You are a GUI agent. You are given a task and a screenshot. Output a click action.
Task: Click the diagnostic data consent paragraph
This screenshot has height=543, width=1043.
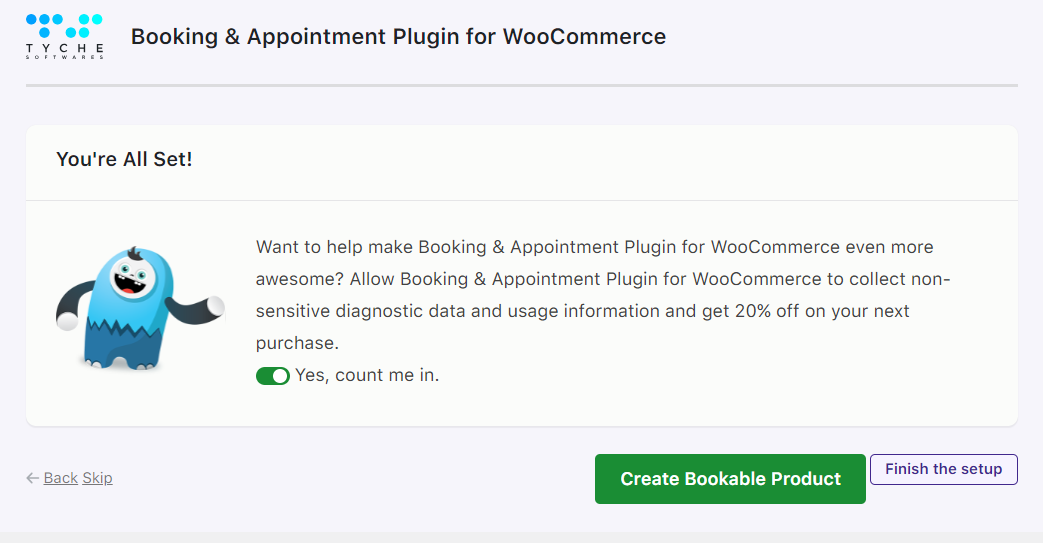coord(603,295)
